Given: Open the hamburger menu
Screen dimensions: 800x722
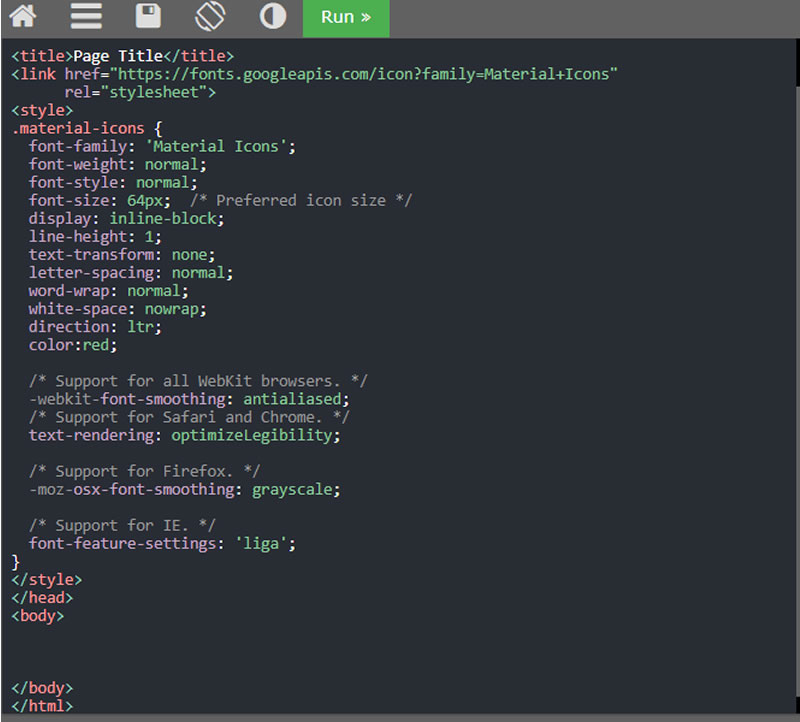Looking at the screenshot, I should pos(86,16).
